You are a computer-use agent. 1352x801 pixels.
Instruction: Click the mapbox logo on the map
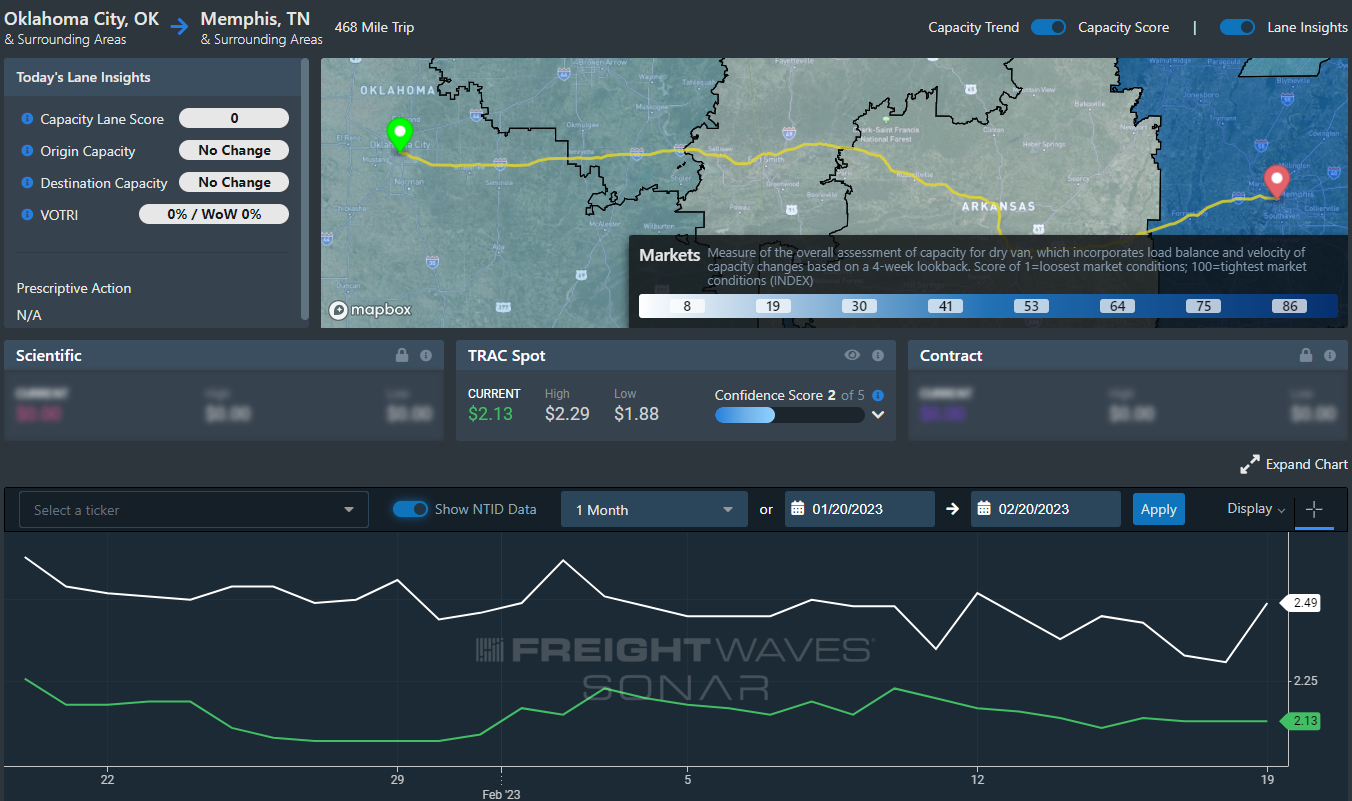click(x=370, y=310)
